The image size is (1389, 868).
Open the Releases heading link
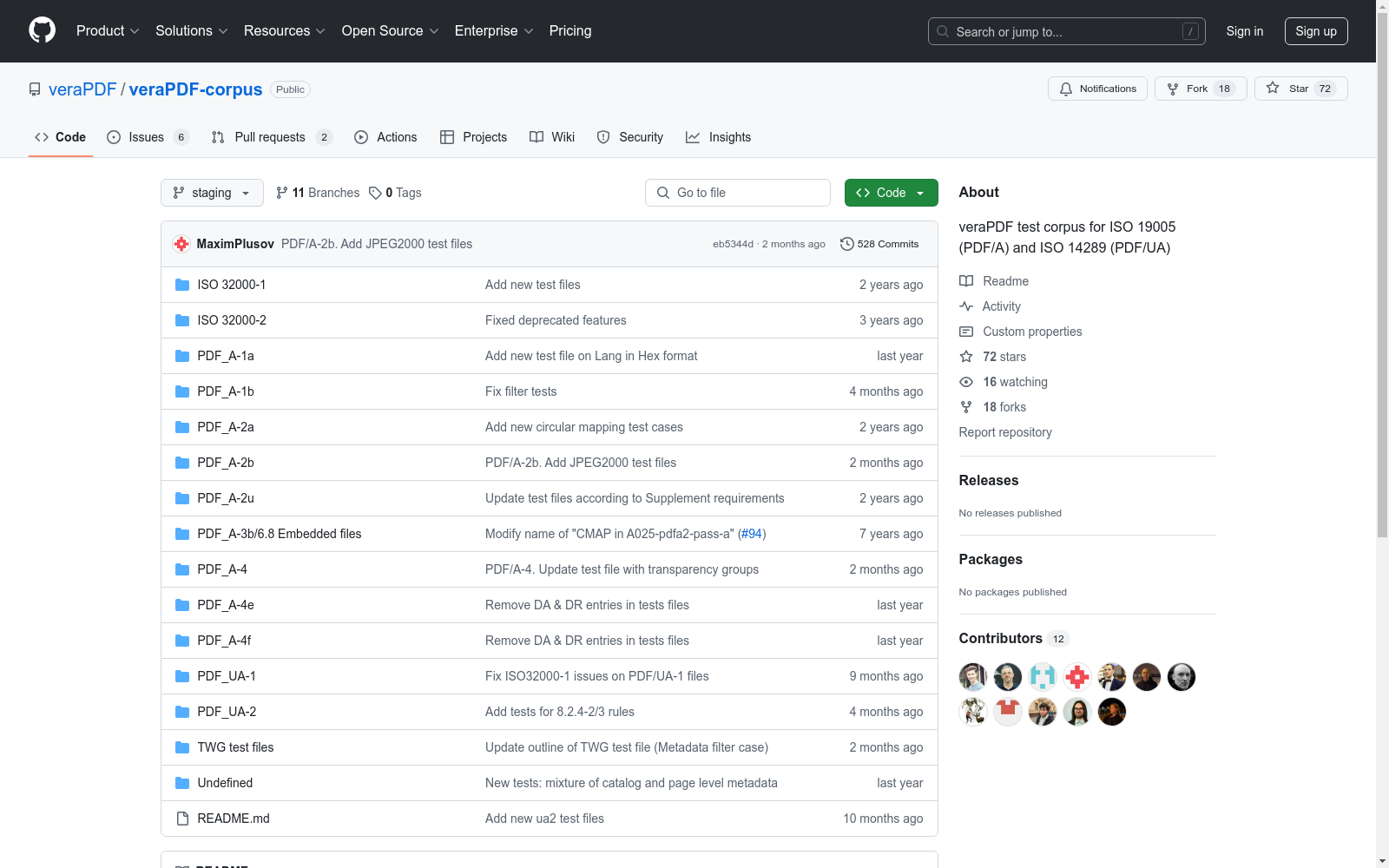click(x=989, y=481)
